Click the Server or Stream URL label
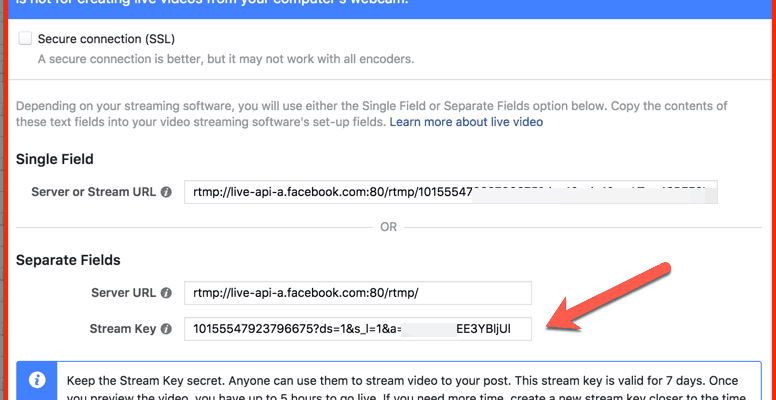776x400 pixels. click(94, 192)
